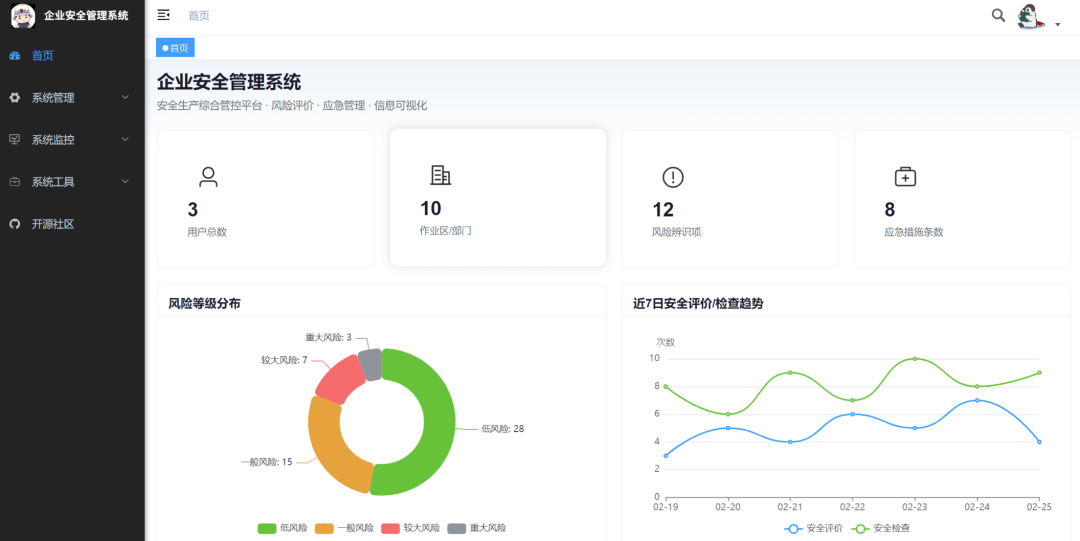The height and width of the screenshot is (541, 1080).
Task: Toggle 低风险 legend item
Action: coord(282,528)
